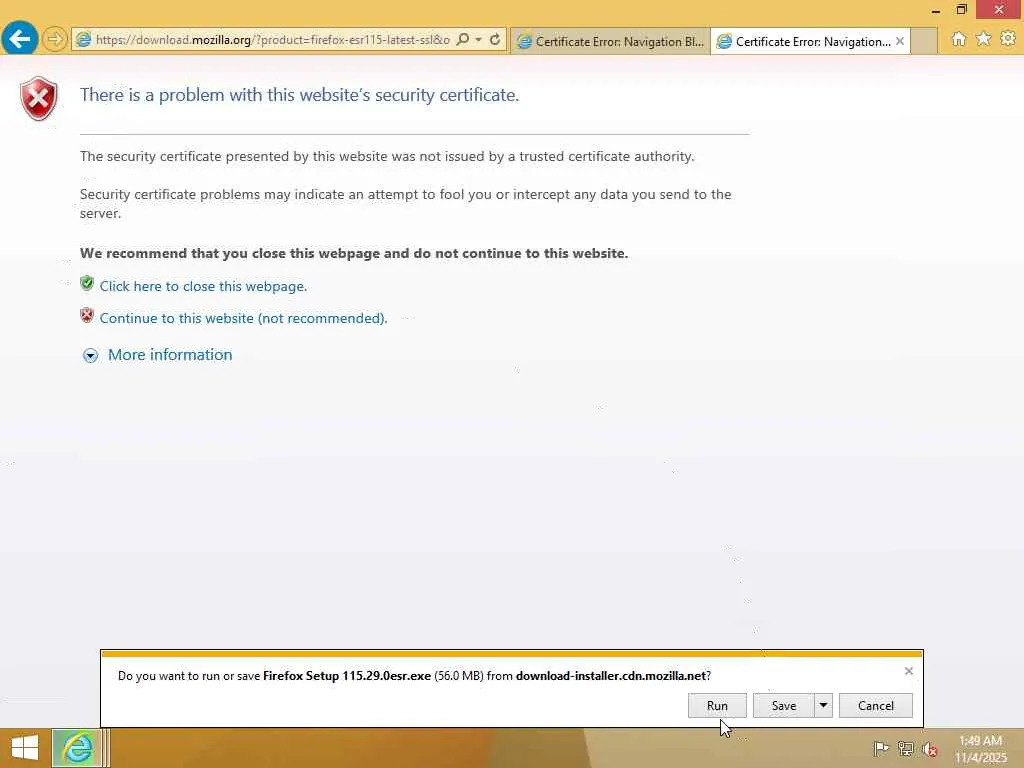The width and height of the screenshot is (1024, 768).
Task: Save the Firefox Setup download
Action: click(784, 705)
